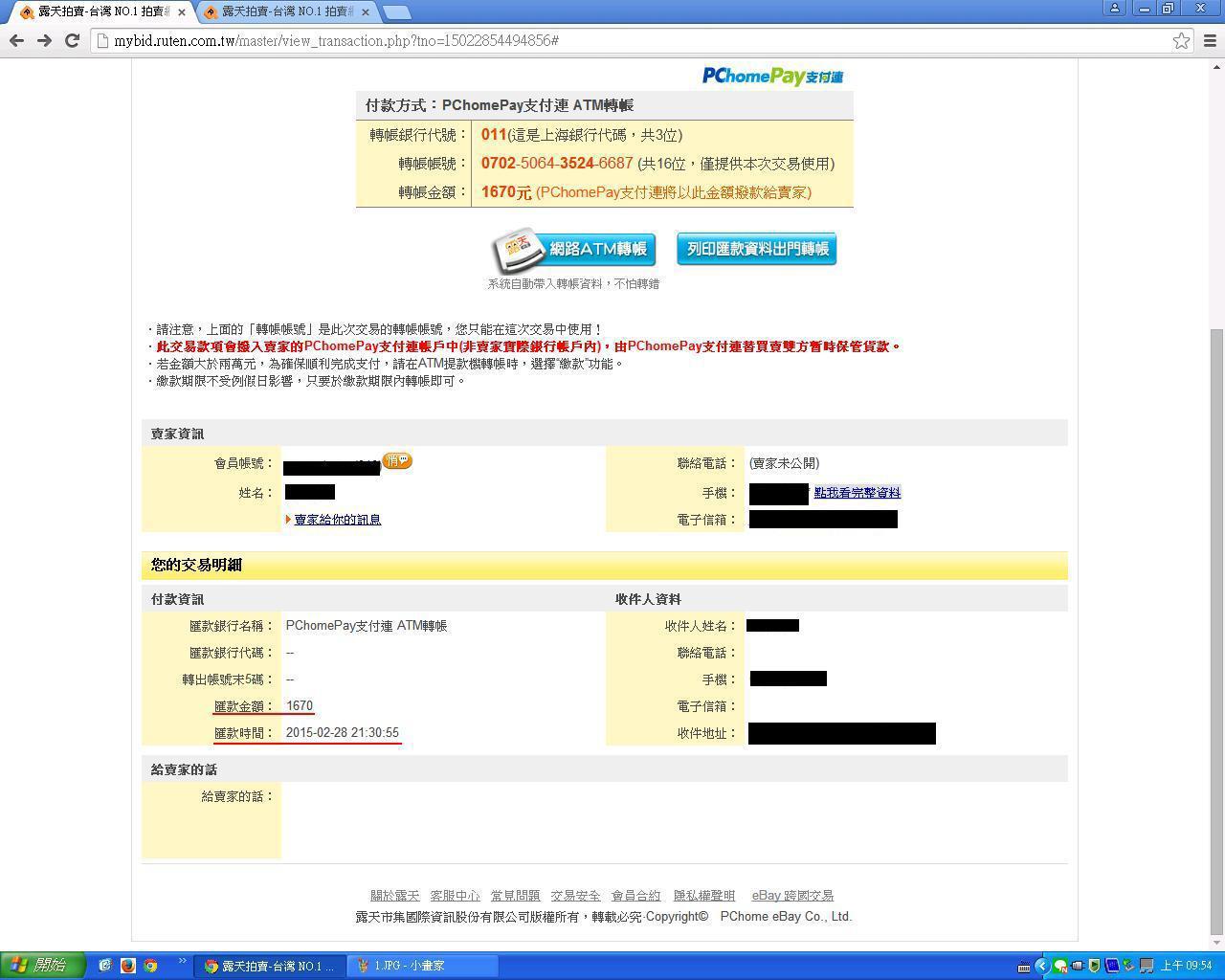Close the second Ruten browser tab
Screen dimensions: 1225x980
coord(366,12)
